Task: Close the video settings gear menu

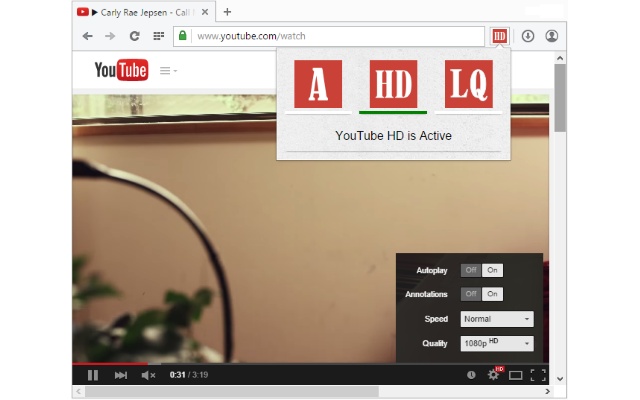Action: click(493, 375)
